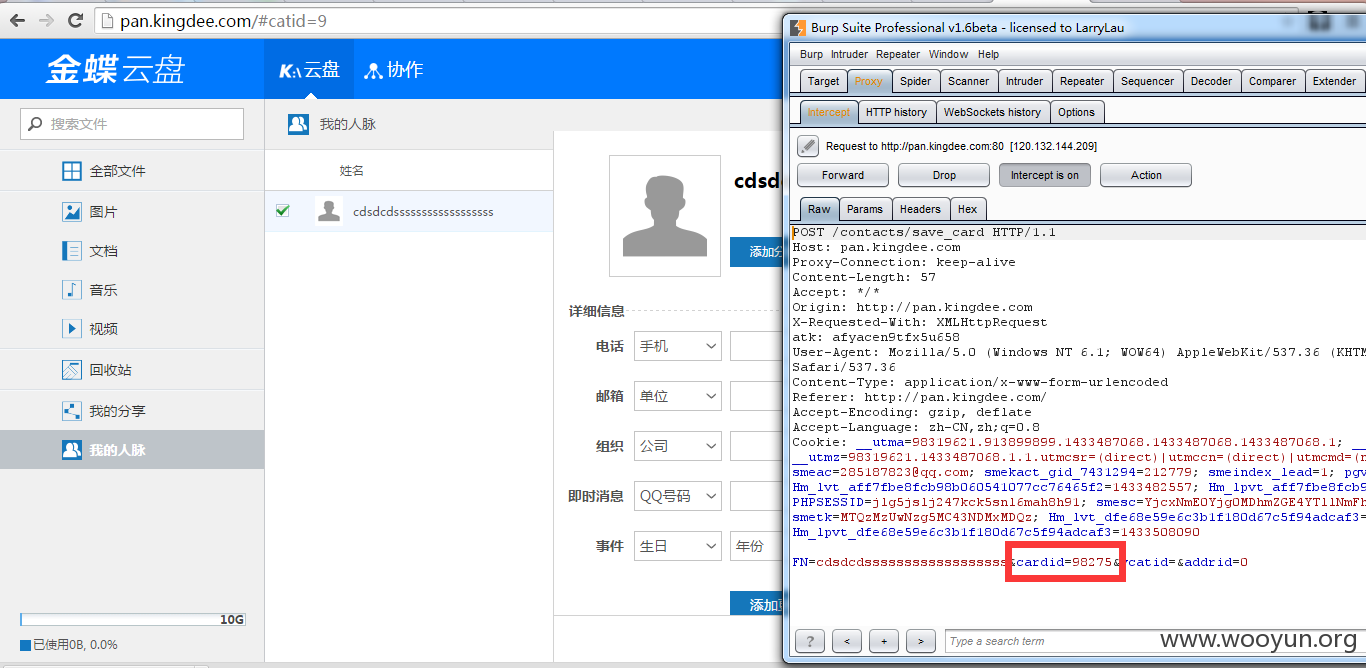Click the 我的人脉 contacts sidebar icon

72,450
